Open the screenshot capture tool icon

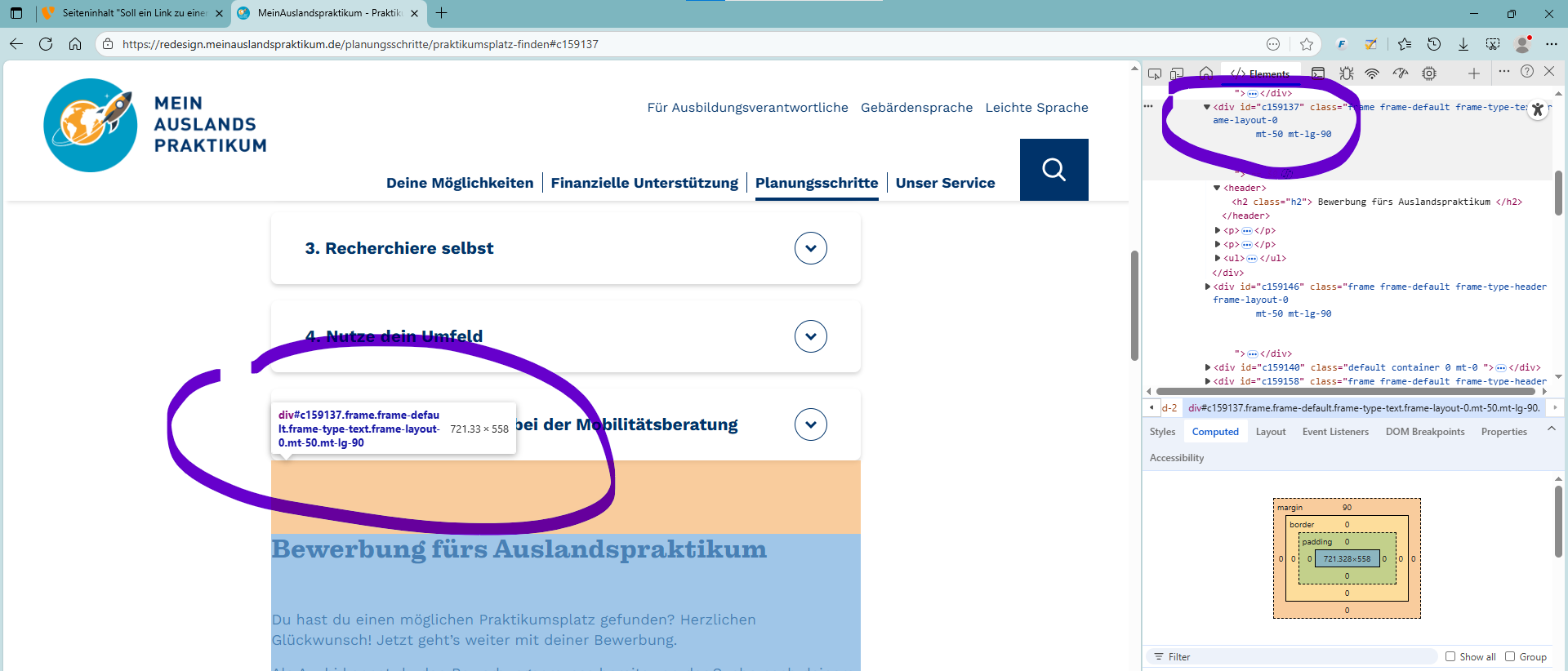(1493, 44)
